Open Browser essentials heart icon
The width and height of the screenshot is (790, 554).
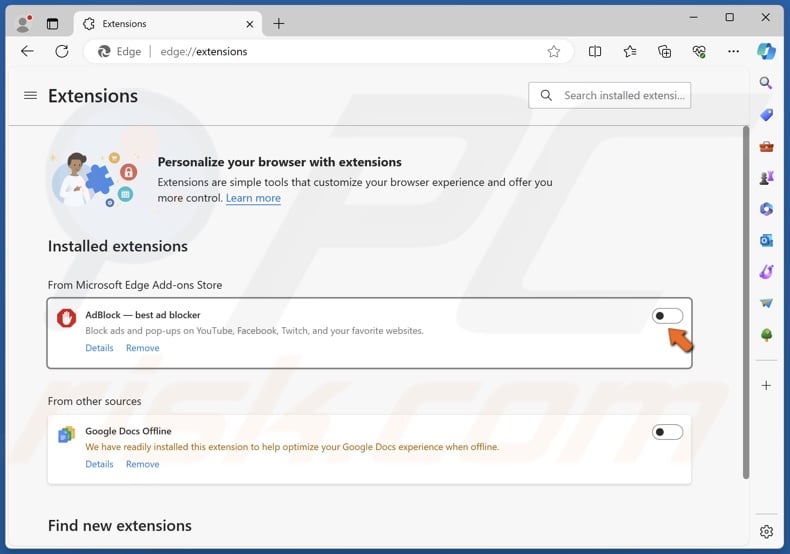coord(699,51)
